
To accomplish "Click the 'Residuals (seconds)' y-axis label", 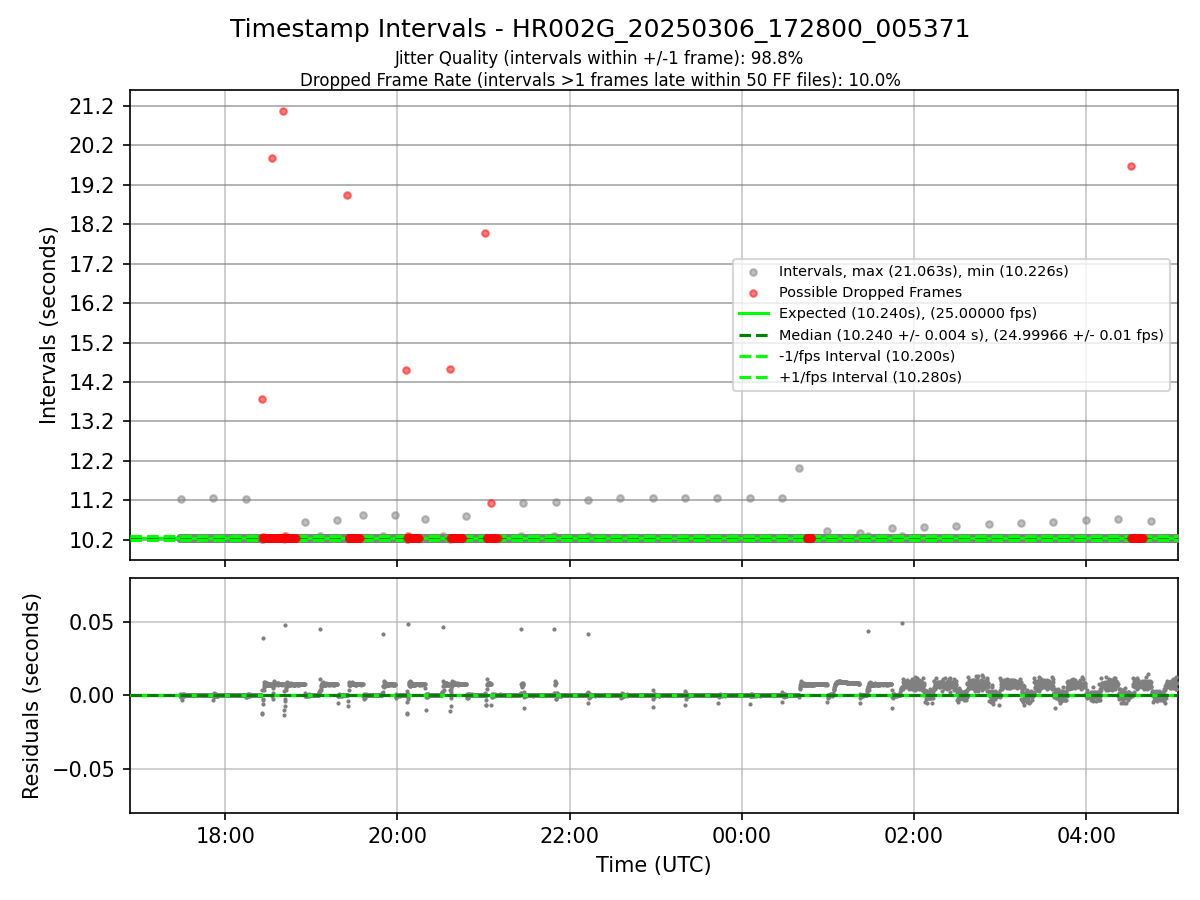I will coord(32,696).
